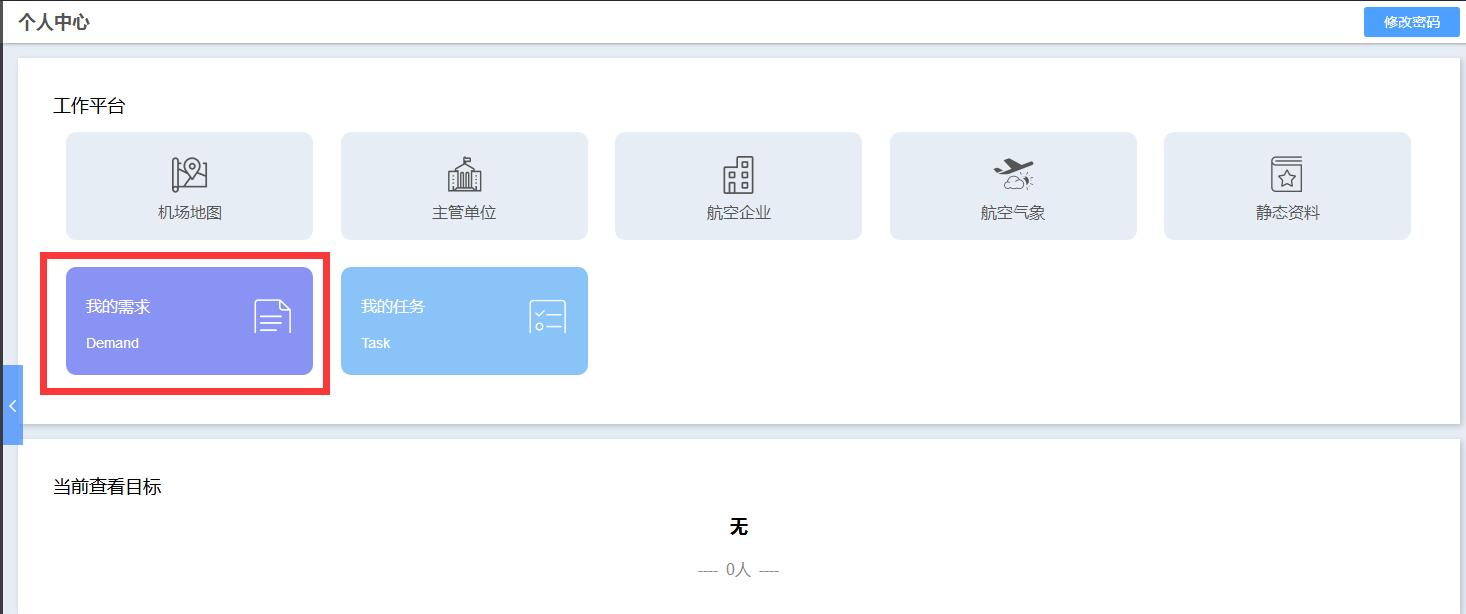Click the 航空气象 label
The image size is (1466, 614).
point(1013,213)
